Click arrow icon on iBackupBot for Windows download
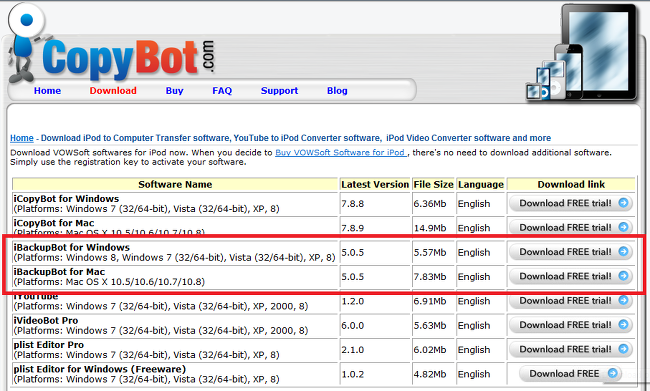The width and height of the screenshot is (650, 391). point(623,251)
